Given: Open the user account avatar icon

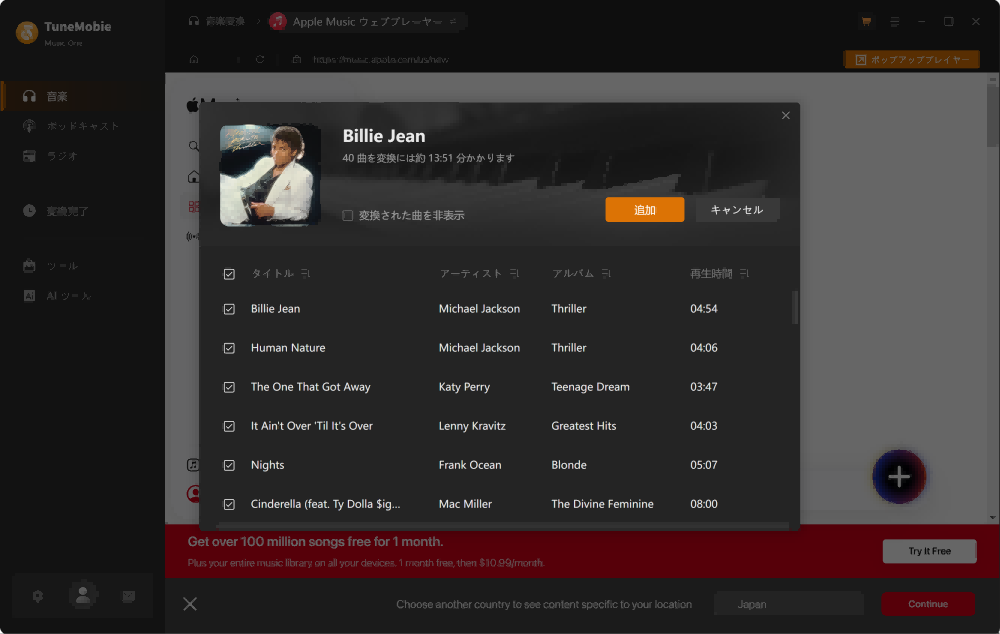Looking at the screenshot, I should (x=83, y=595).
